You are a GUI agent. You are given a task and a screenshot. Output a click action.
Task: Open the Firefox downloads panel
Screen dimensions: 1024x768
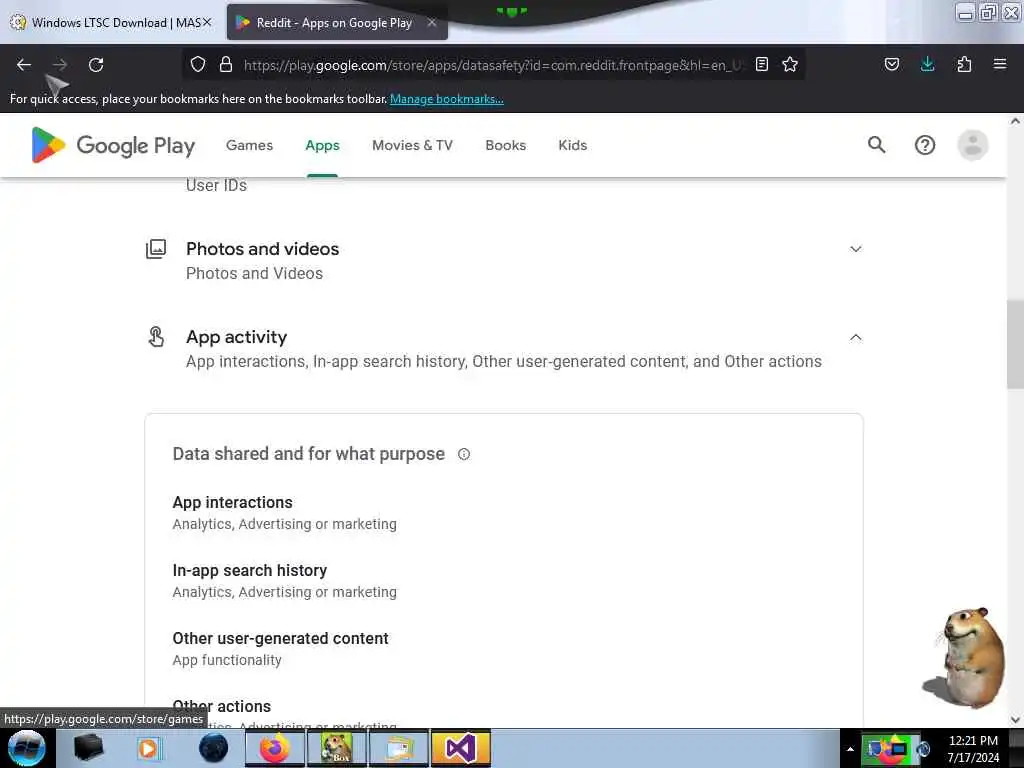pos(927,64)
